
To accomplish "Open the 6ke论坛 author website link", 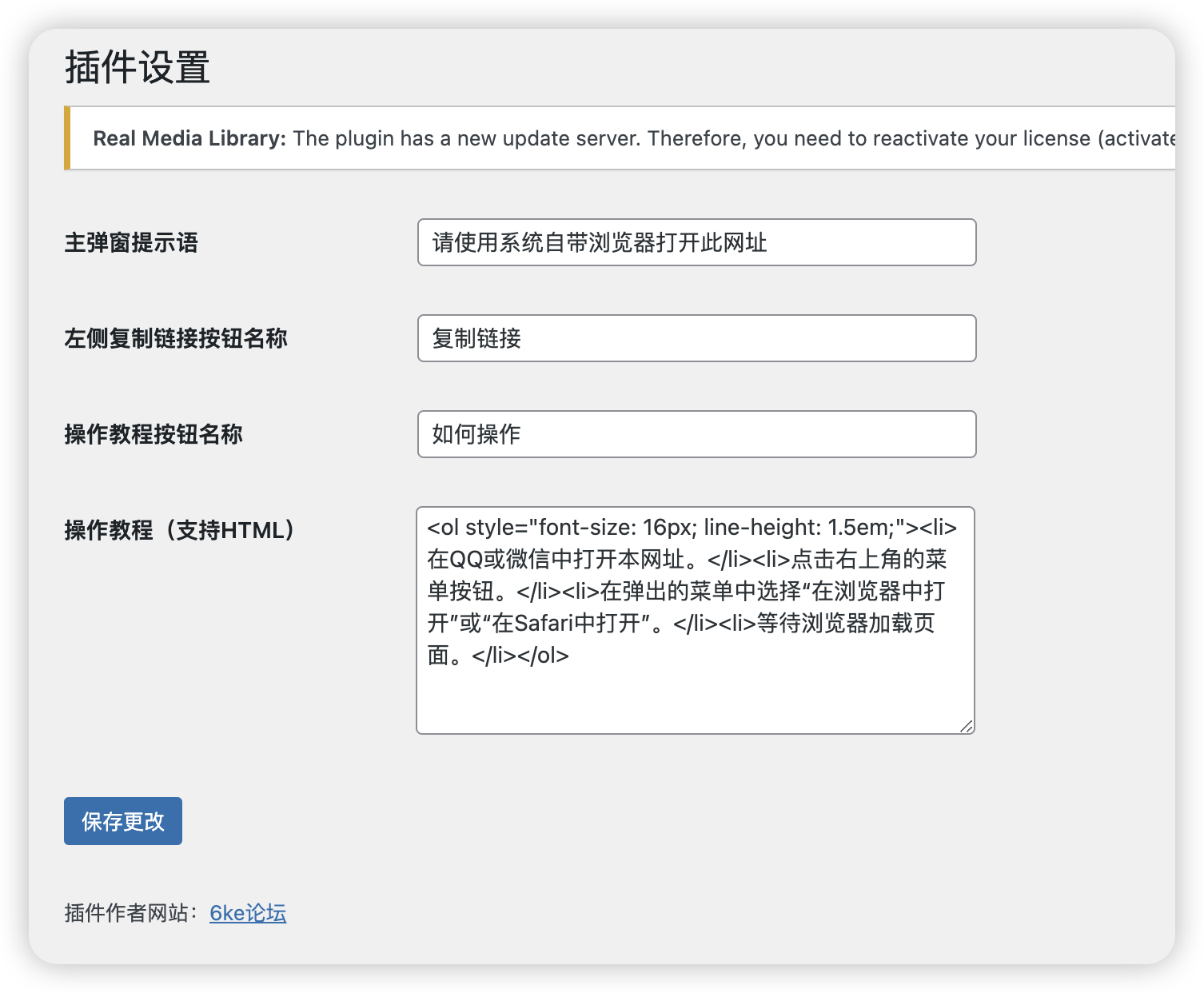I will click(x=248, y=913).
